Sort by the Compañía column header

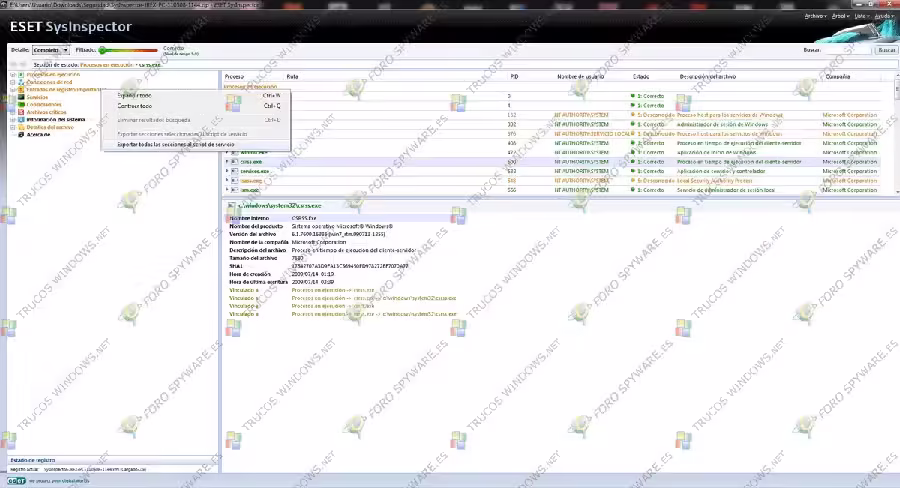coord(838,76)
